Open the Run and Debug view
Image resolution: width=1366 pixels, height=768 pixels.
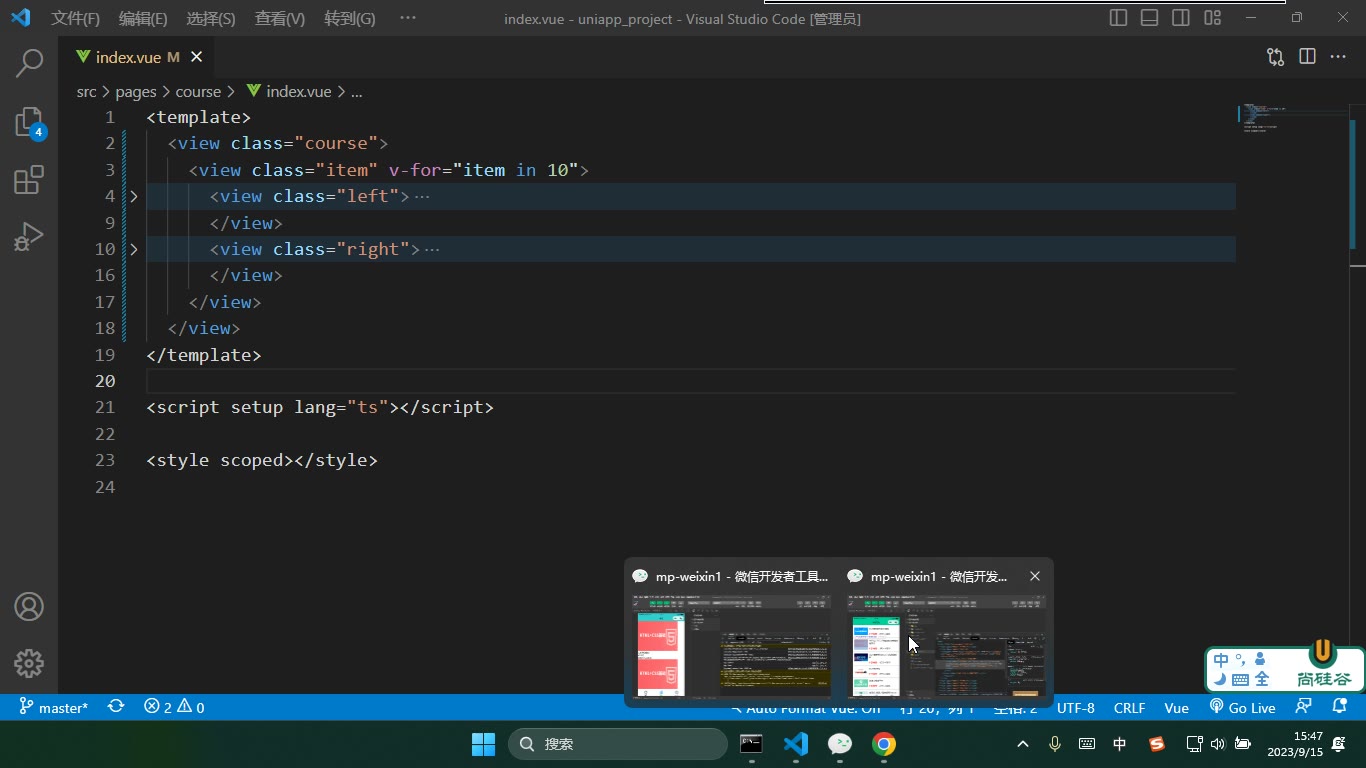29,237
